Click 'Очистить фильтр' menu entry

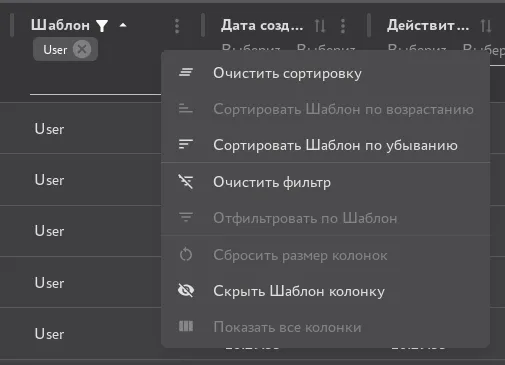tap(325, 182)
